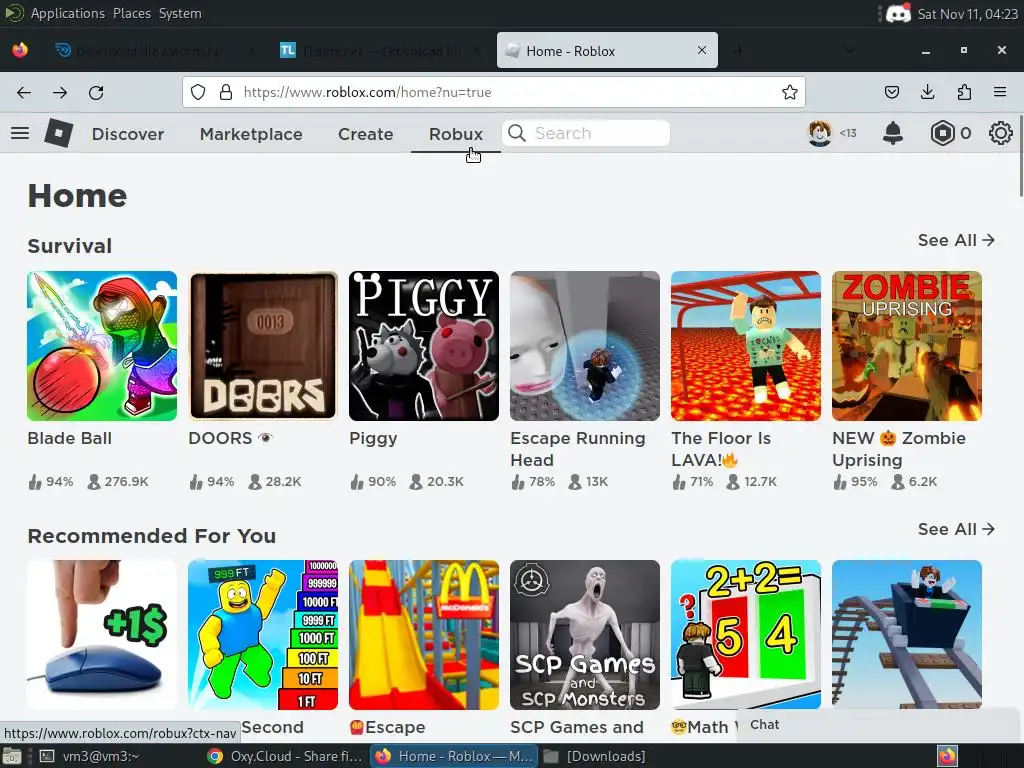Open the Pocket save icon
The image size is (1024, 768).
[892, 92]
